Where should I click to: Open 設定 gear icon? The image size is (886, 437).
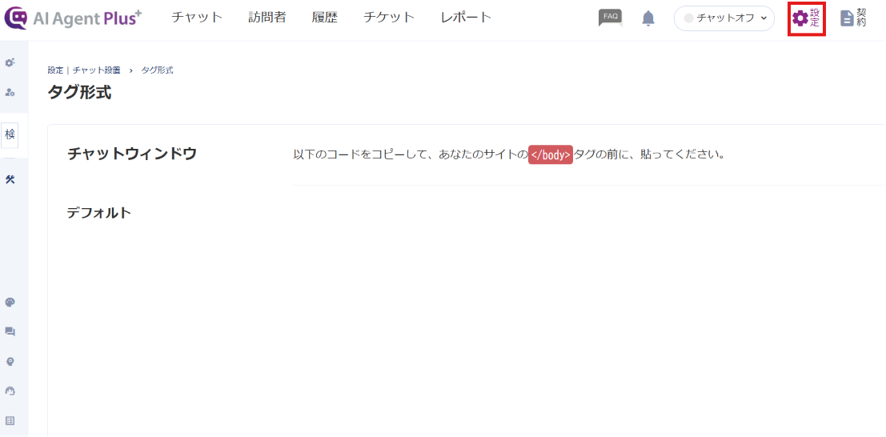[806, 19]
